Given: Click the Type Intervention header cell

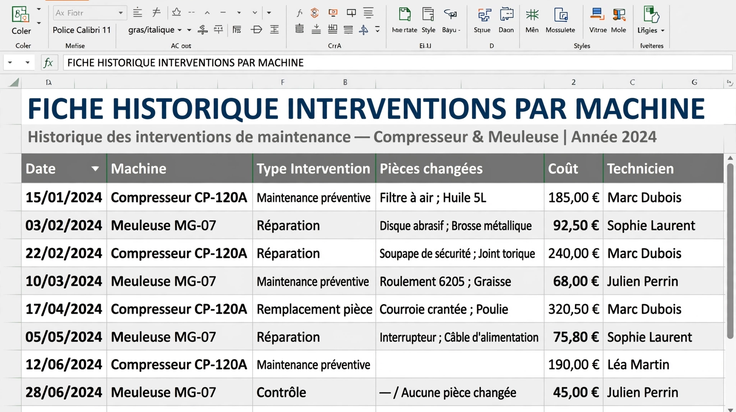Looking at the screenshot, I should pyautogui.click(x=314, y=168).
